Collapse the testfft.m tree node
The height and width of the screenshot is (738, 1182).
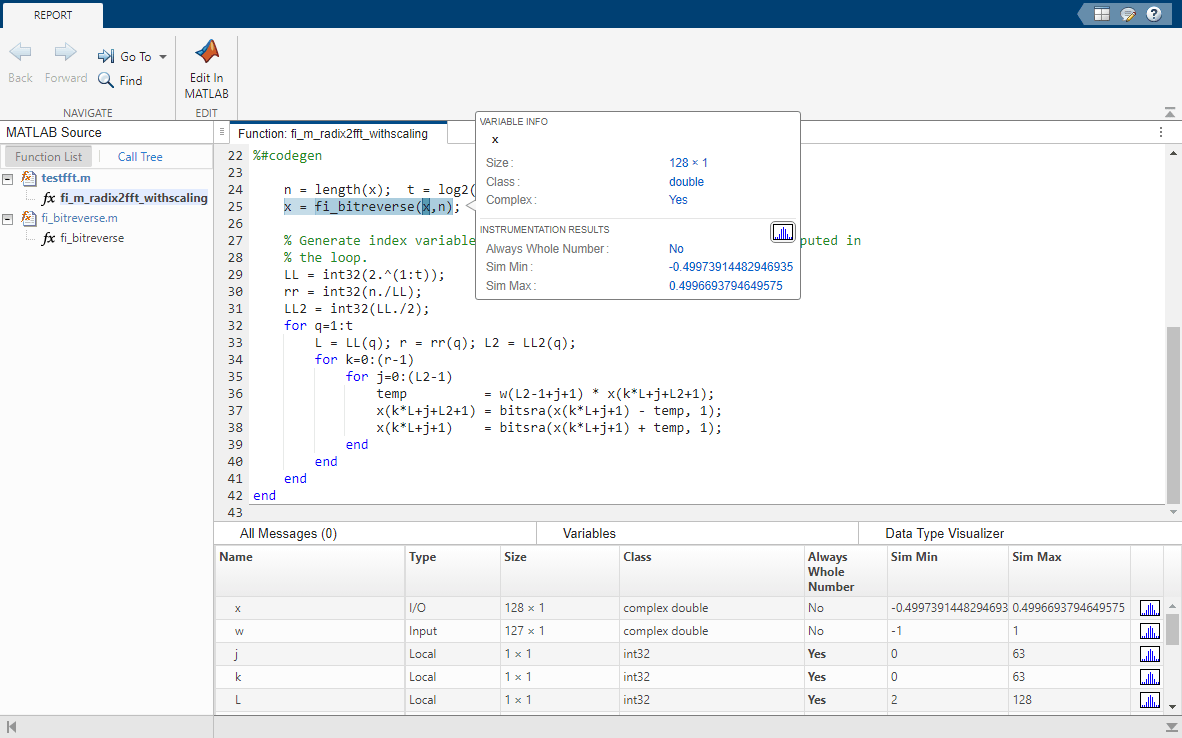click(x=8, y=179)
